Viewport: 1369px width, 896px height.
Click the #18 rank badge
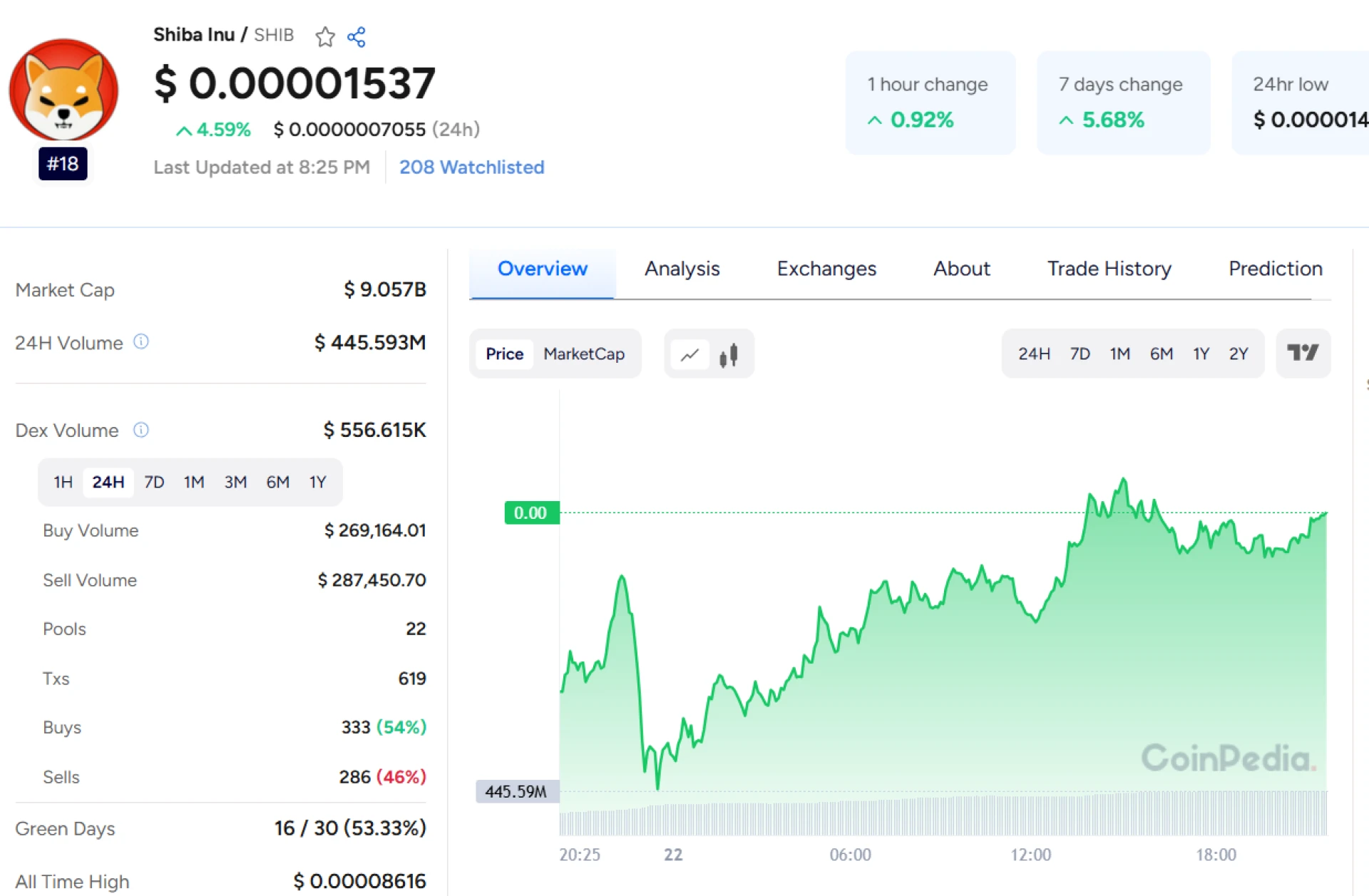(x=63, y=164)
